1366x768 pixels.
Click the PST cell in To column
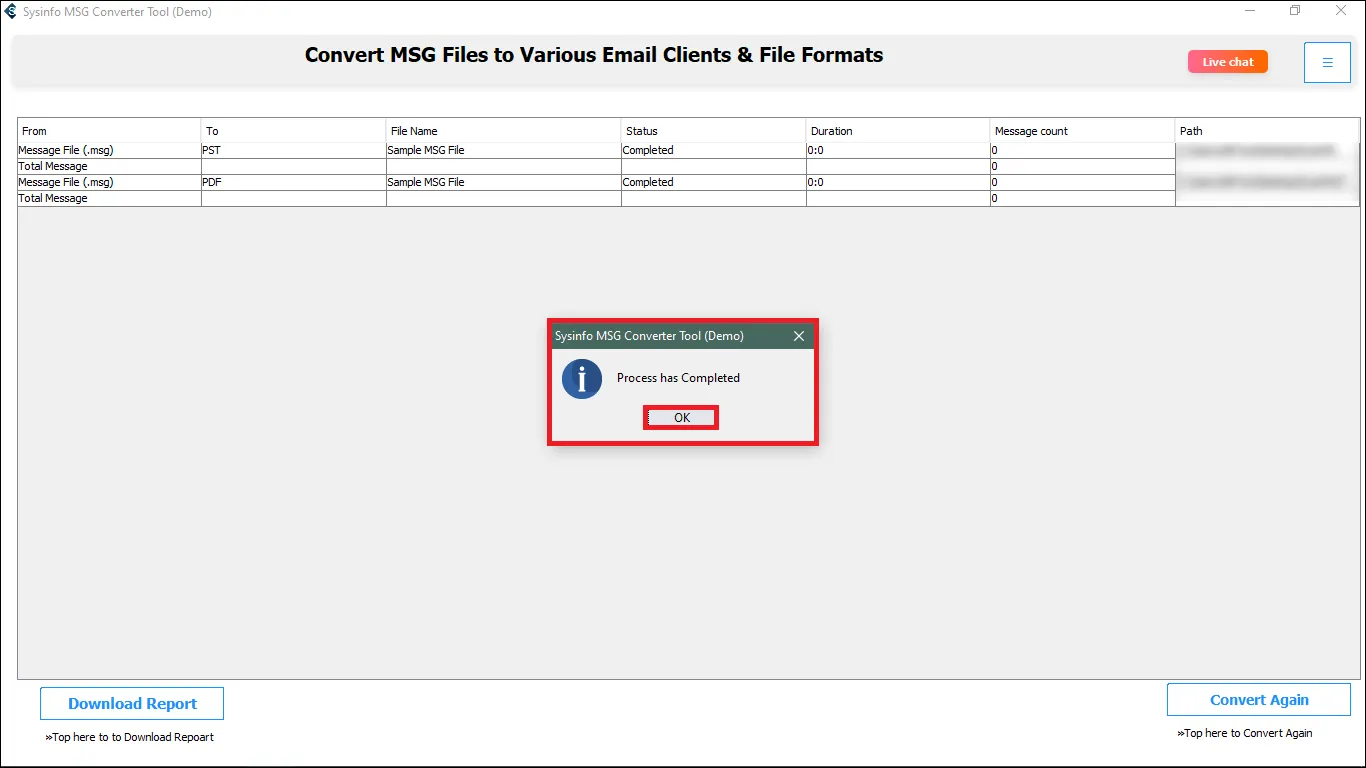pos(294,150)
